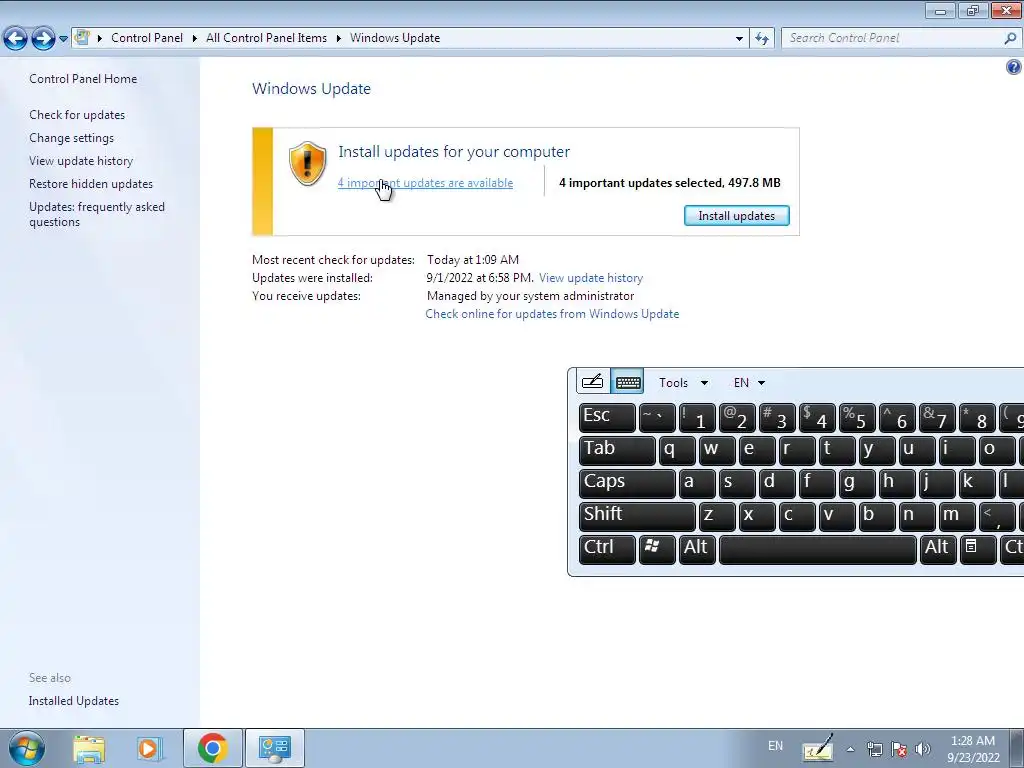Open Installed Updates under See also
The height and width of the screenshot is (768, 1024).
[x=74, y=701]
